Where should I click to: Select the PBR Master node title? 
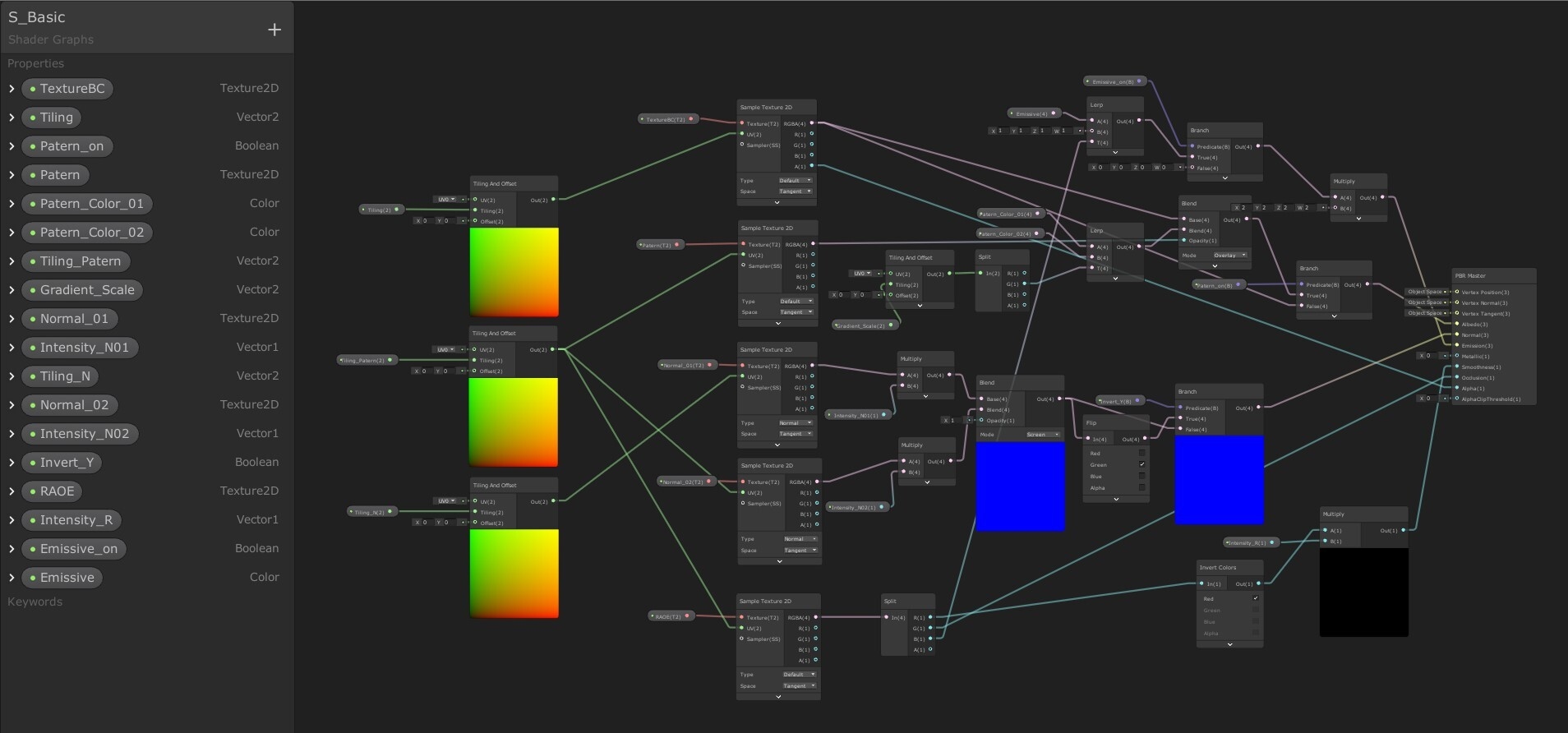pyautogui.click(x=1470, y=275)
